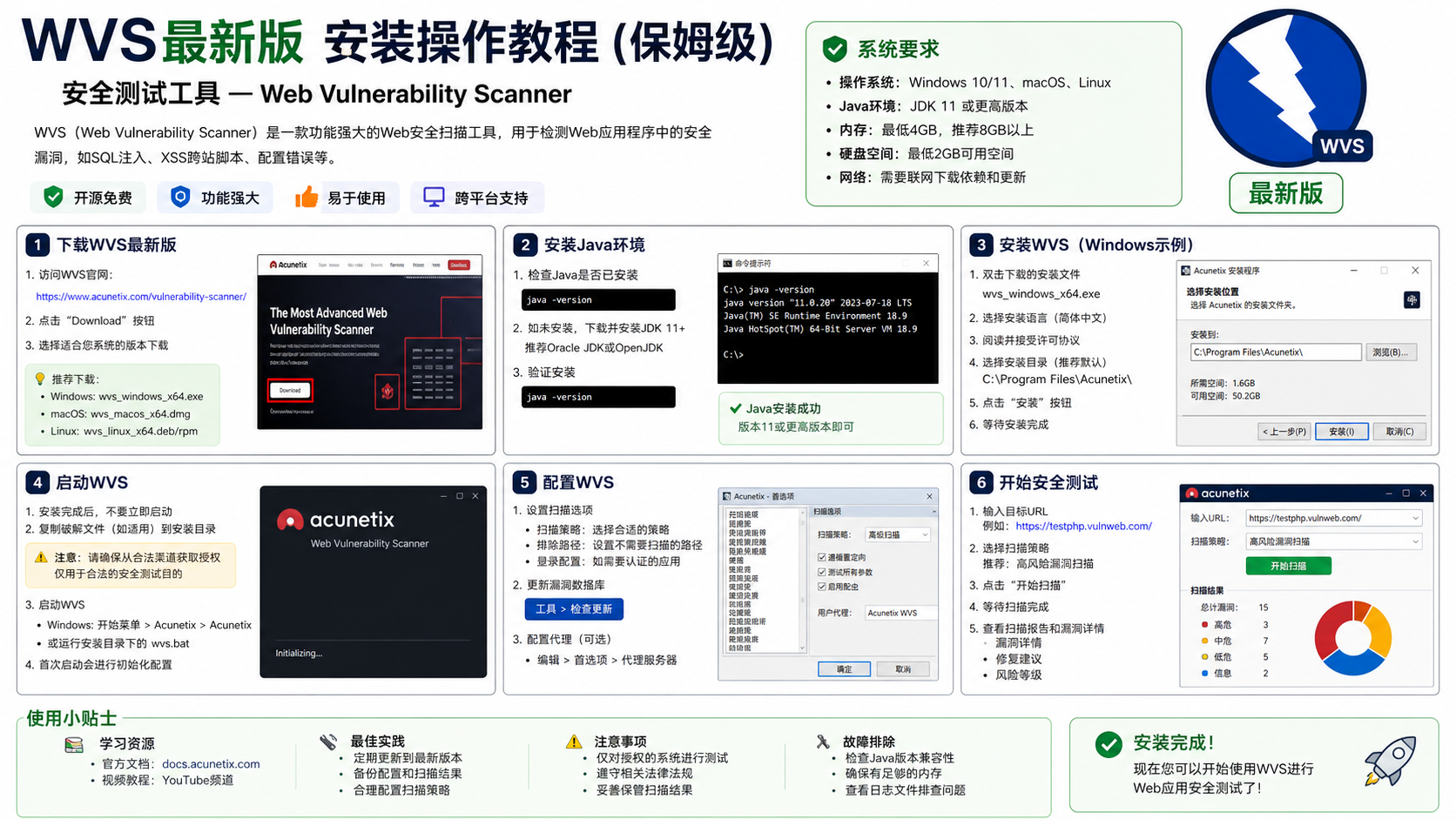
Task: Click the green check circle beside 安装完成
Action: tap(1109, 744)
